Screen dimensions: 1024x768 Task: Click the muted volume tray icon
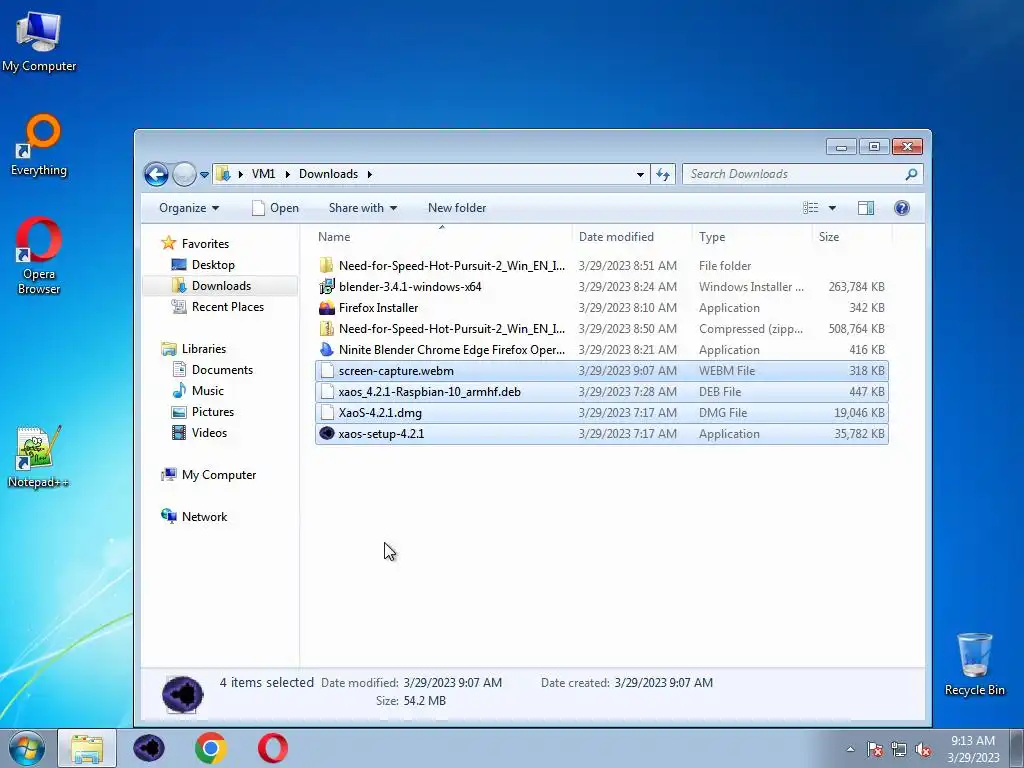[923, 749]
